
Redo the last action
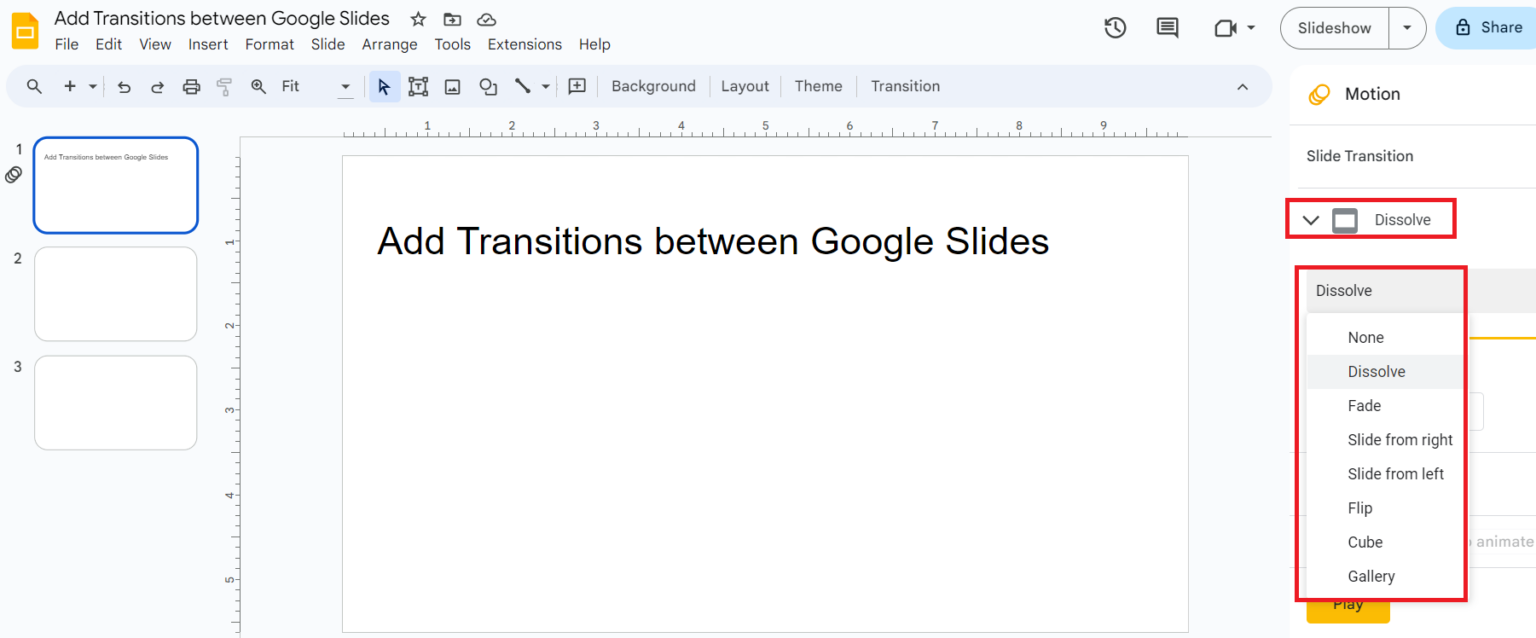pos(157,87)
